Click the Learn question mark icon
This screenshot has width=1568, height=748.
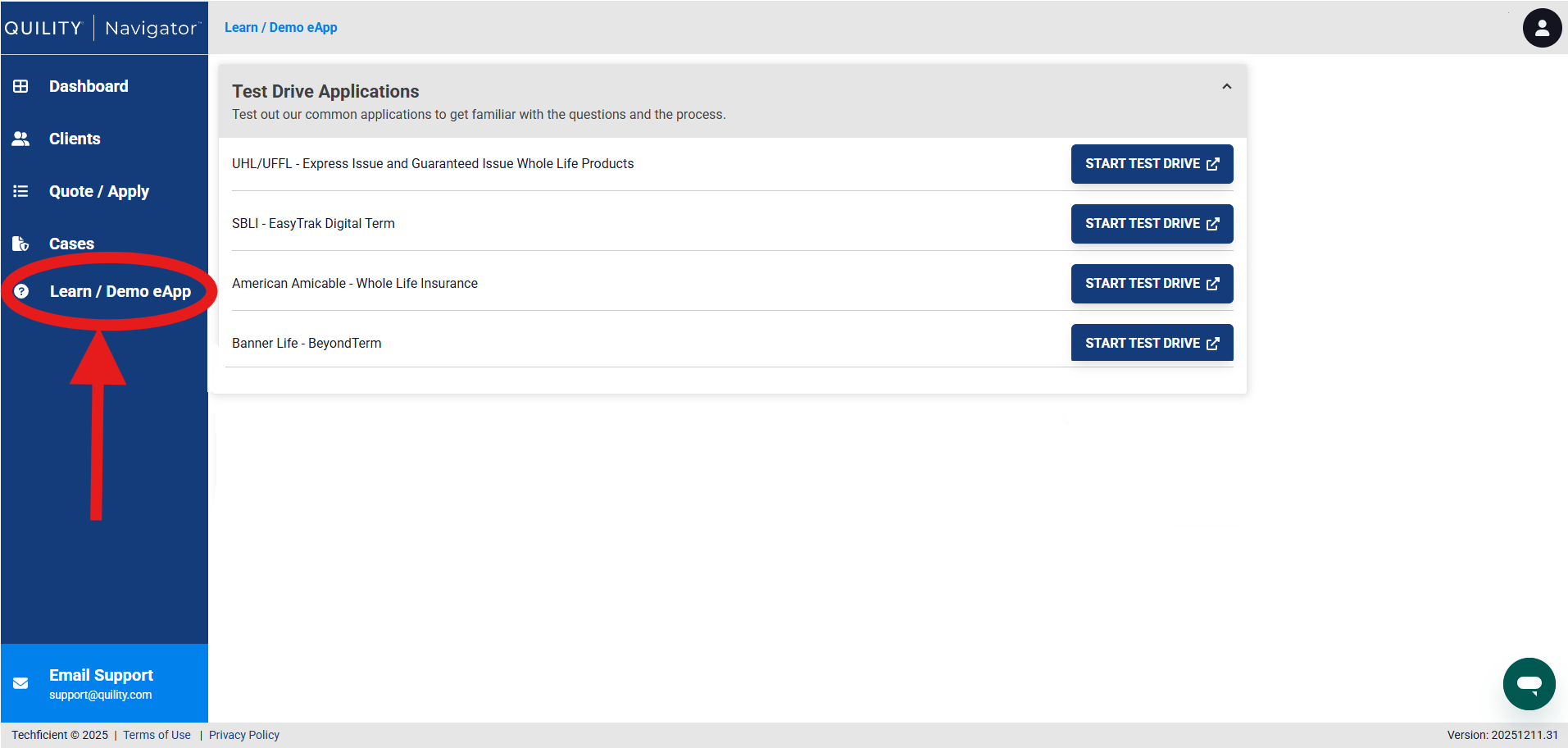[21, 291]
